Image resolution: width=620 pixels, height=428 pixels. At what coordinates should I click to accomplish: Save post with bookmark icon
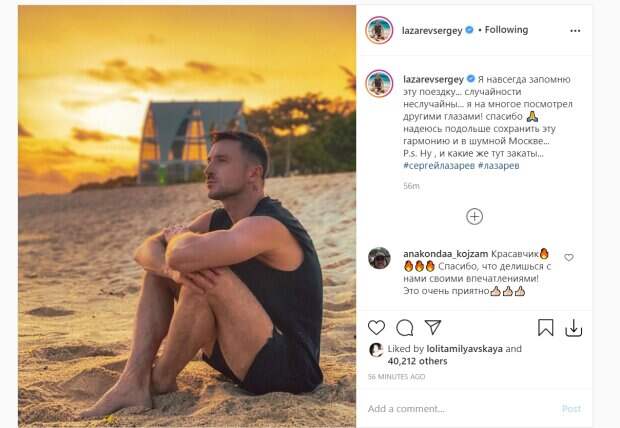(x=546, y=327)
